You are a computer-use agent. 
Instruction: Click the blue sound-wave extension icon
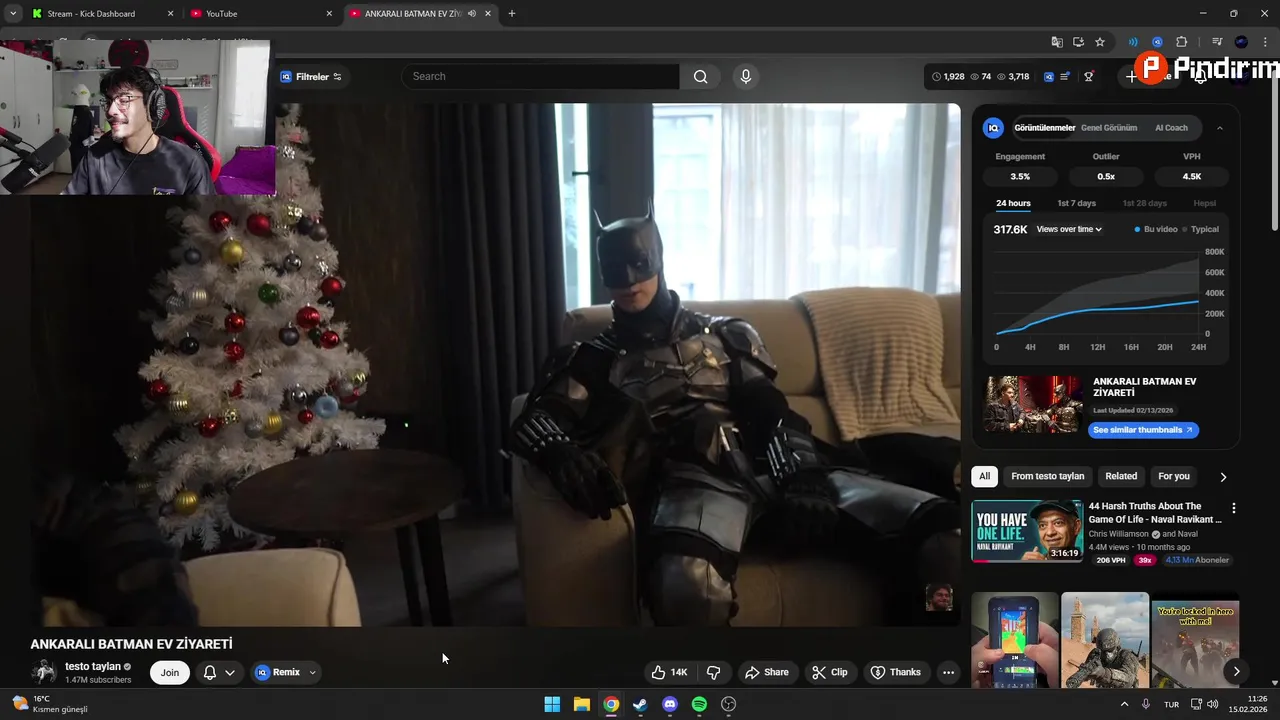pos(1133,42)
